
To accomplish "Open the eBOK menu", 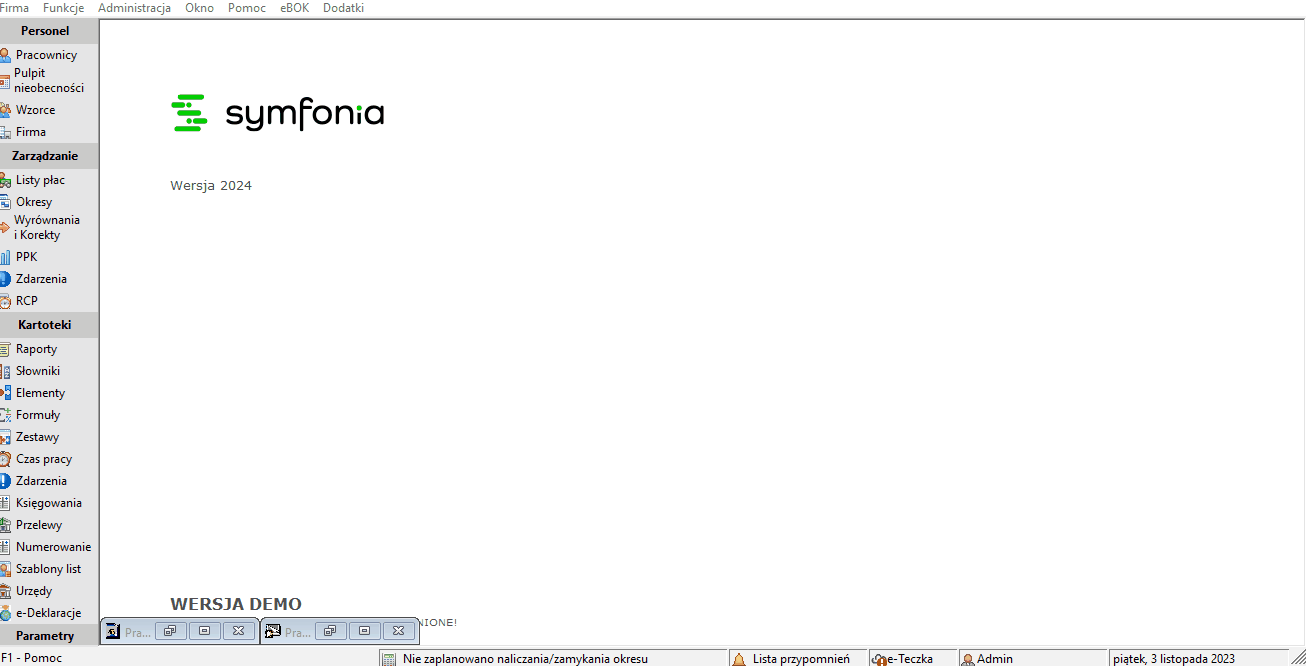I will [294, 8].
